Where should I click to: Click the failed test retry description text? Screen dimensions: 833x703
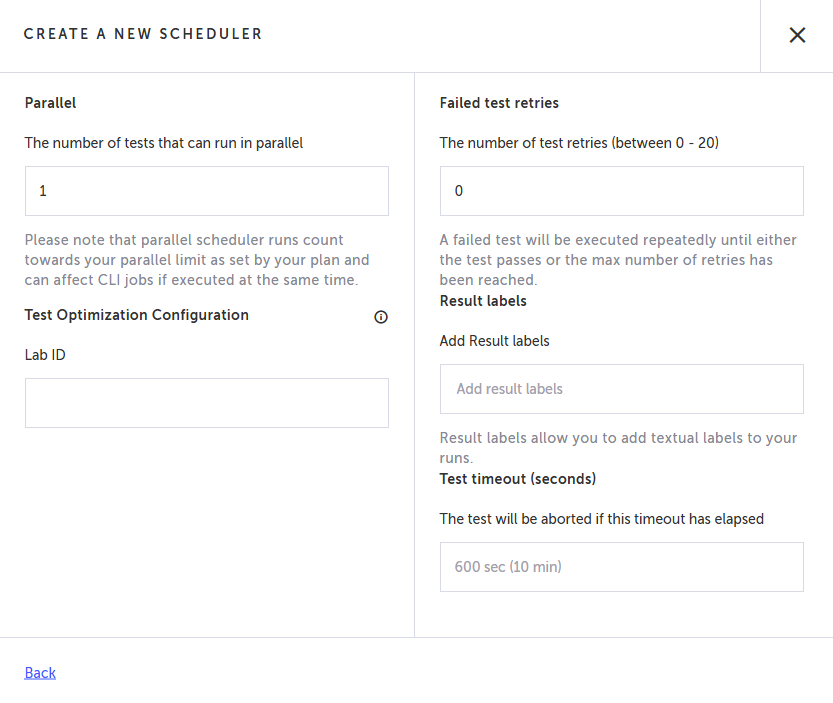pos(617,260)
